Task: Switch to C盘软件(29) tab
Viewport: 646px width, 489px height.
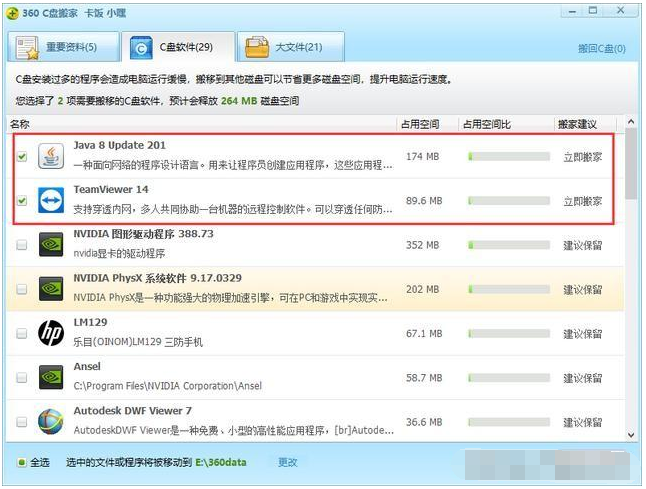Action: tap(178, 47)
